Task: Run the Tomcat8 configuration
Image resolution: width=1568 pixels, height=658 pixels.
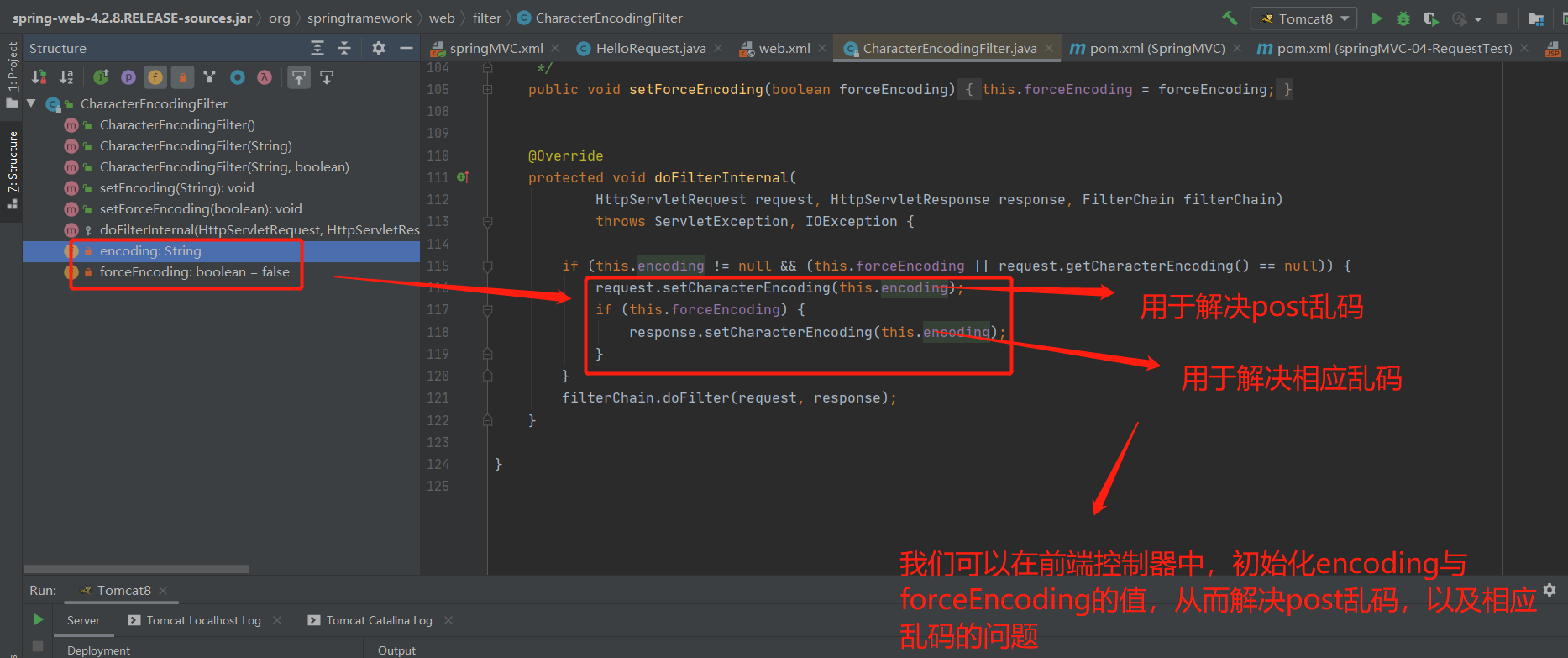Action: pyautogui.click(x=1377, y=18)
